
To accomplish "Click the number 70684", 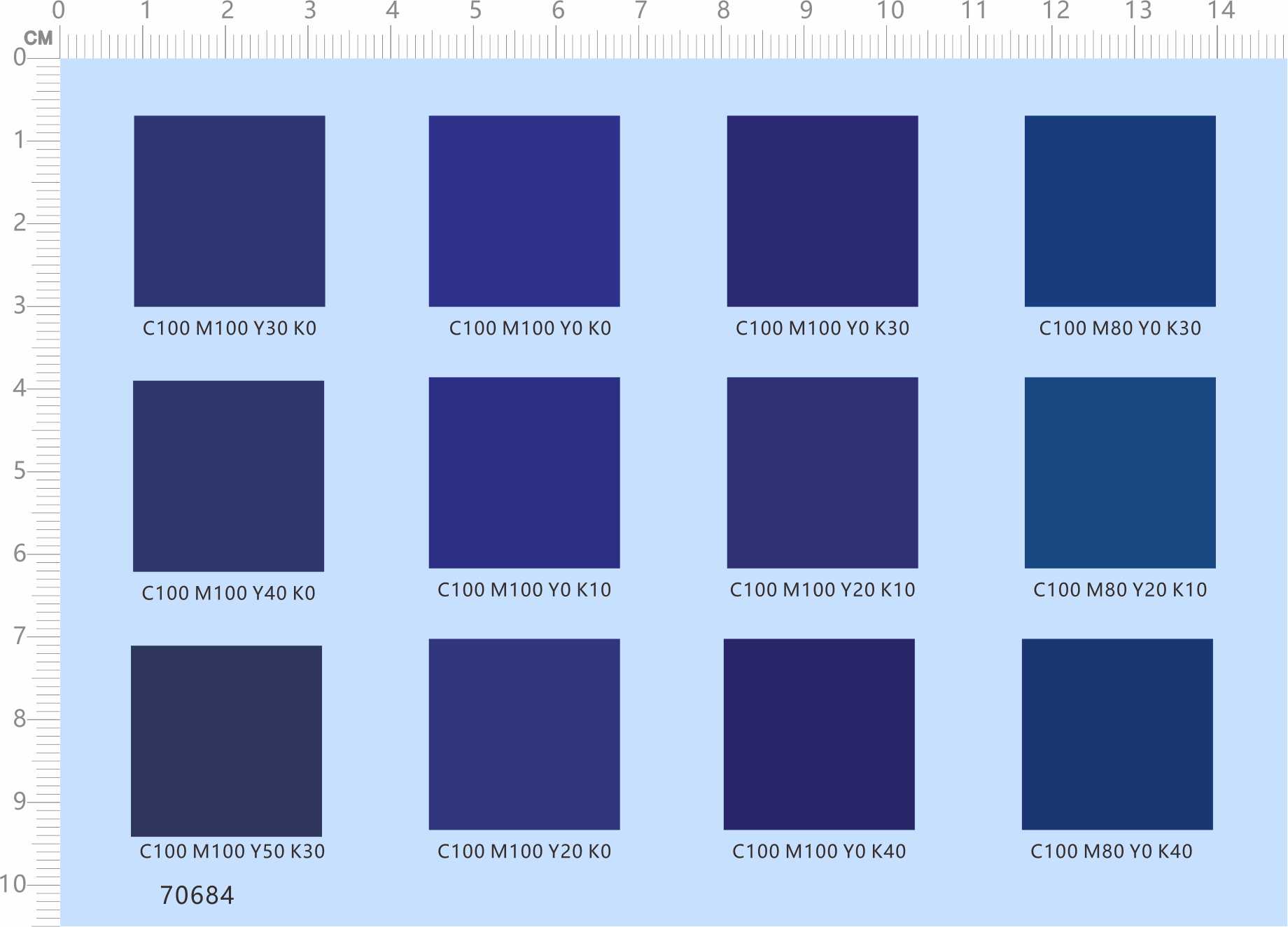I will (x=197, y=895).
